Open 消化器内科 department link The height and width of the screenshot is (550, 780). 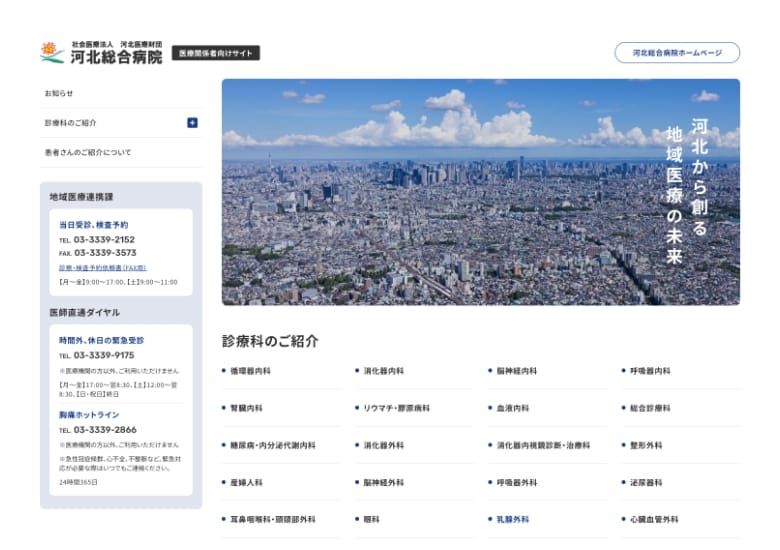(384, 371)
